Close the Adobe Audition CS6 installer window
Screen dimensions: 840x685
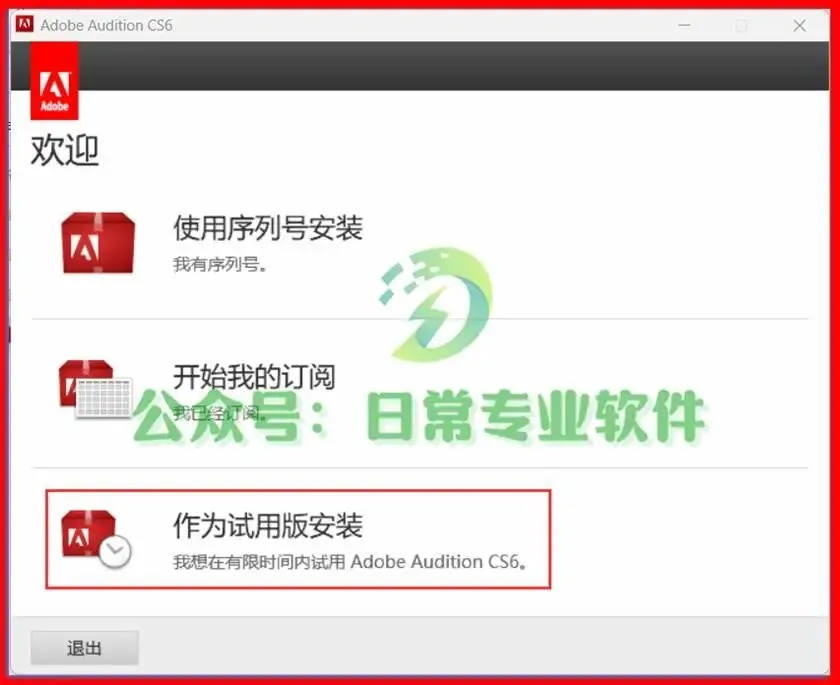pos(800,25)
